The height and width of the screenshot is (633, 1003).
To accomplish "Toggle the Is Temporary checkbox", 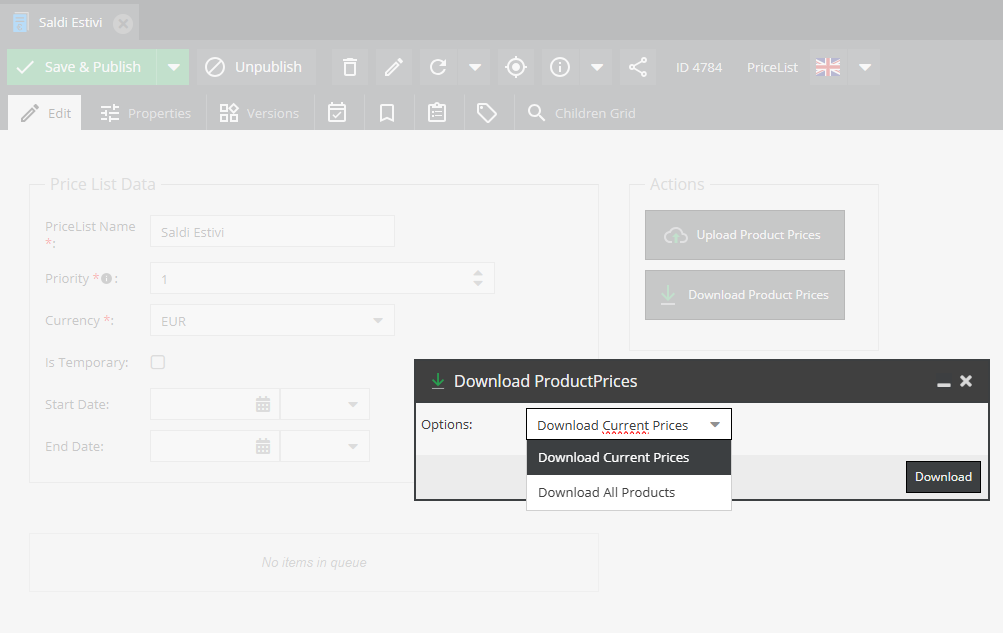I will click(158, 362).
